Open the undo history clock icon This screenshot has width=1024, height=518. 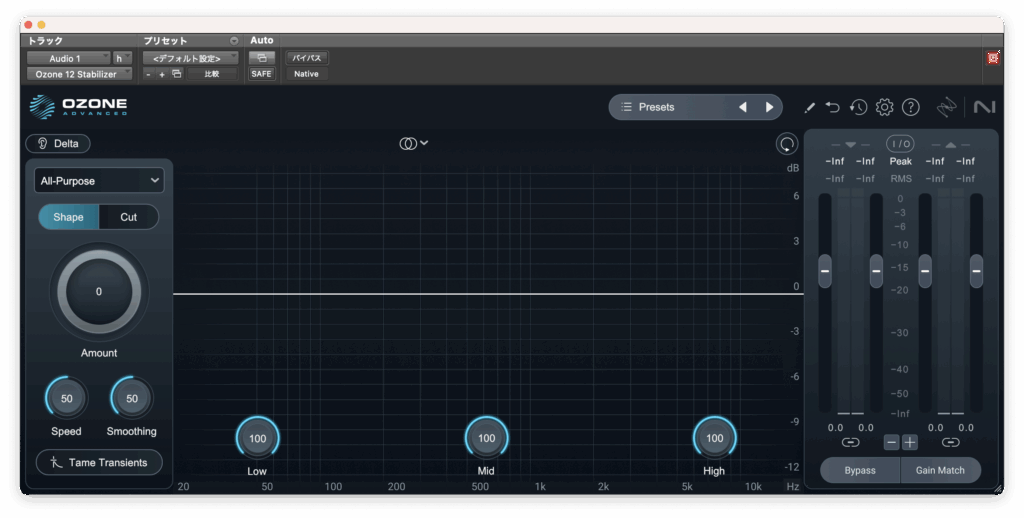point(858,107)
